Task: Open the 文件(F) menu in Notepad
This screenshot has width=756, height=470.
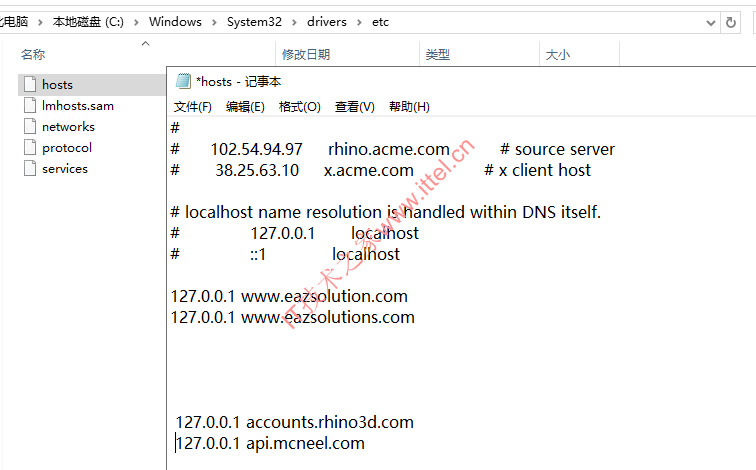Action: click(193, 107)
